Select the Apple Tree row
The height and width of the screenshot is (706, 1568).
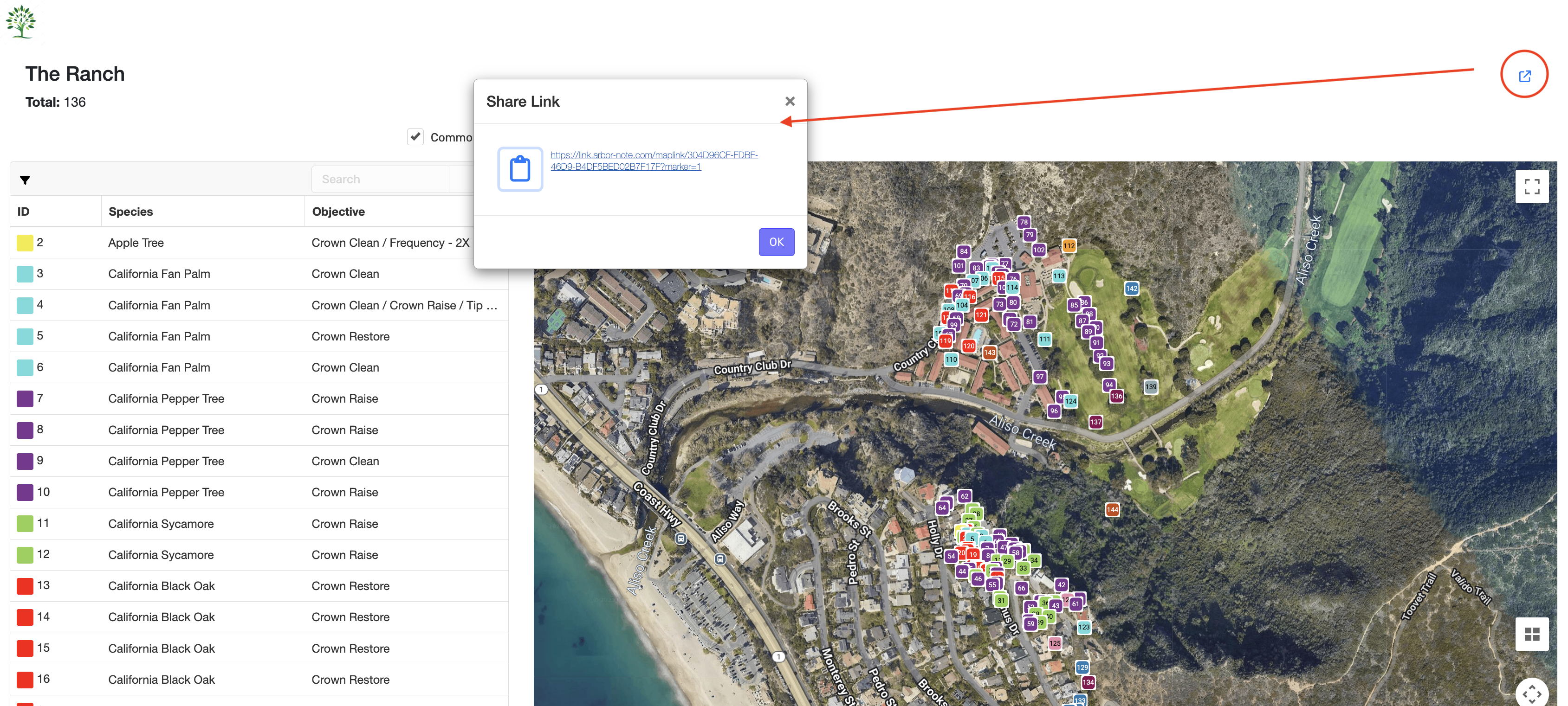tap(259, 243)
